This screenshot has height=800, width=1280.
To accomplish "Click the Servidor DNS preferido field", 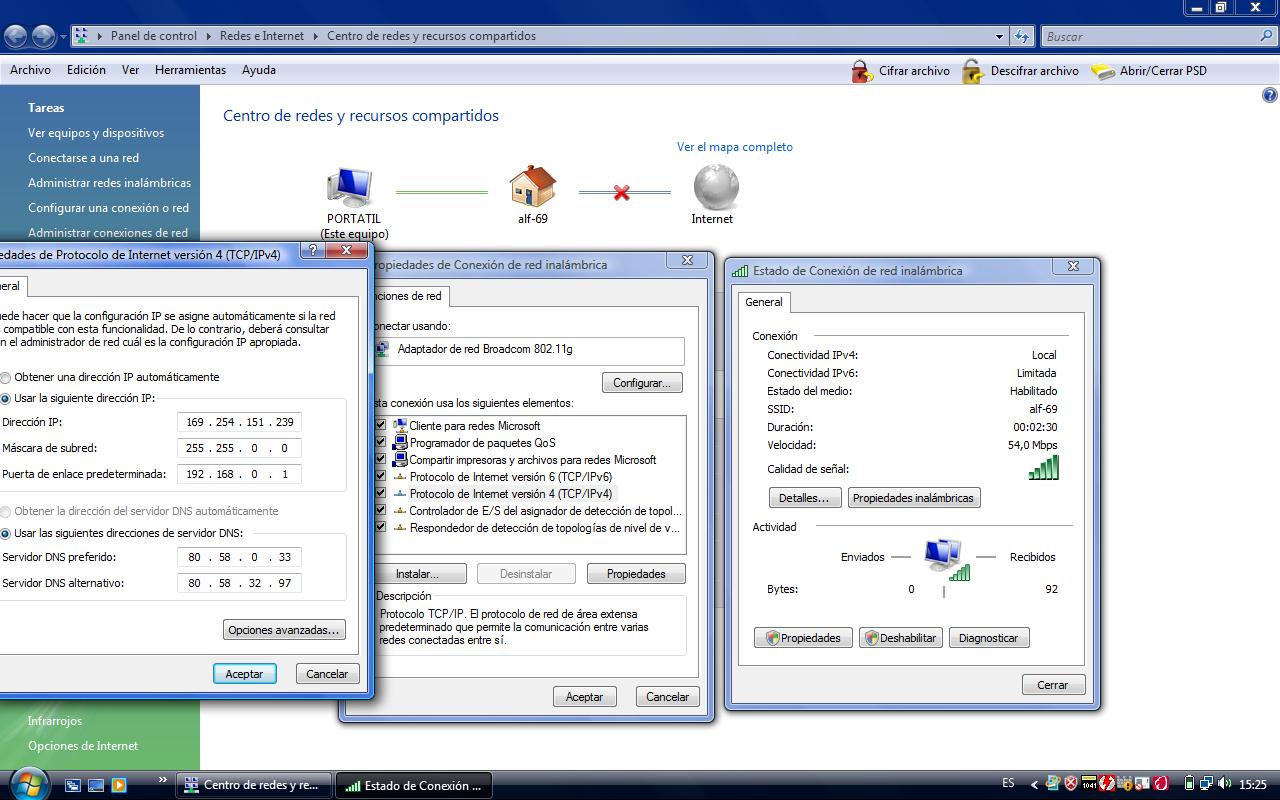I will [x=239, y=557].
